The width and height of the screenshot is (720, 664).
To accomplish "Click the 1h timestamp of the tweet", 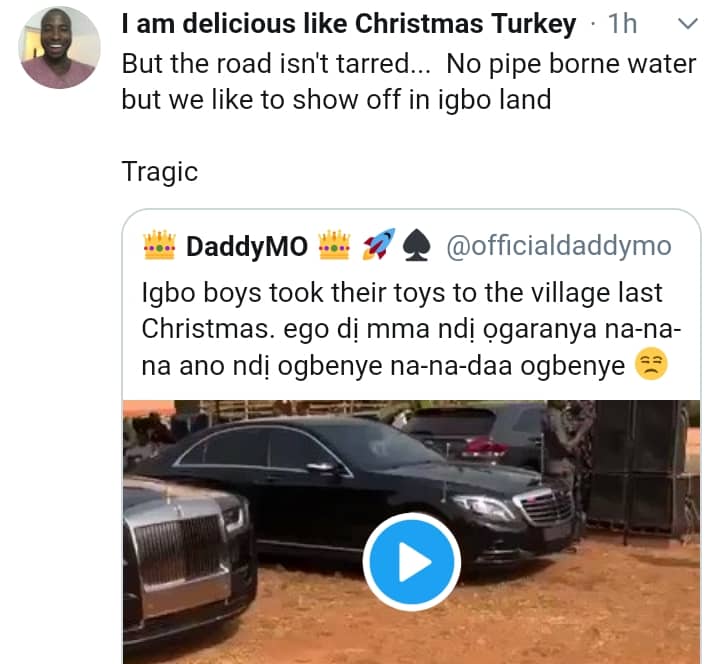I will (622, 25).
